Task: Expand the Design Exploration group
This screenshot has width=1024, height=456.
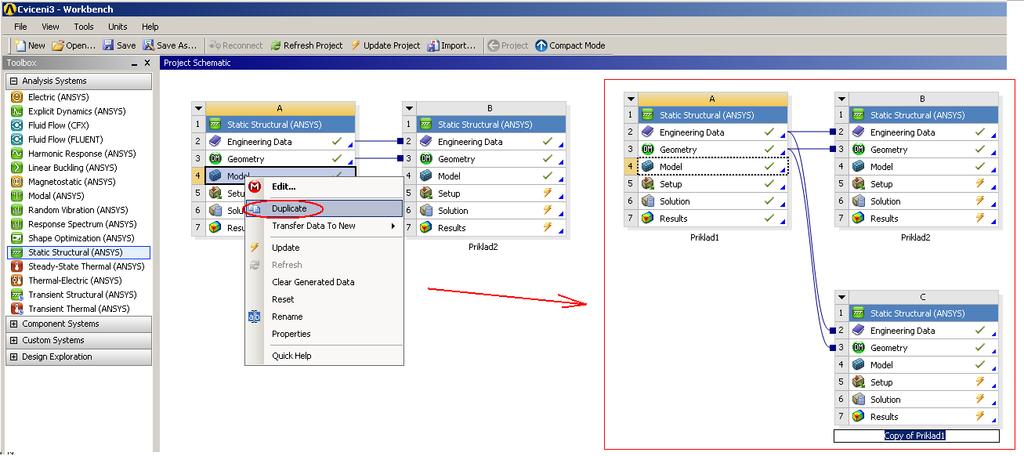Action: (14, 357)
